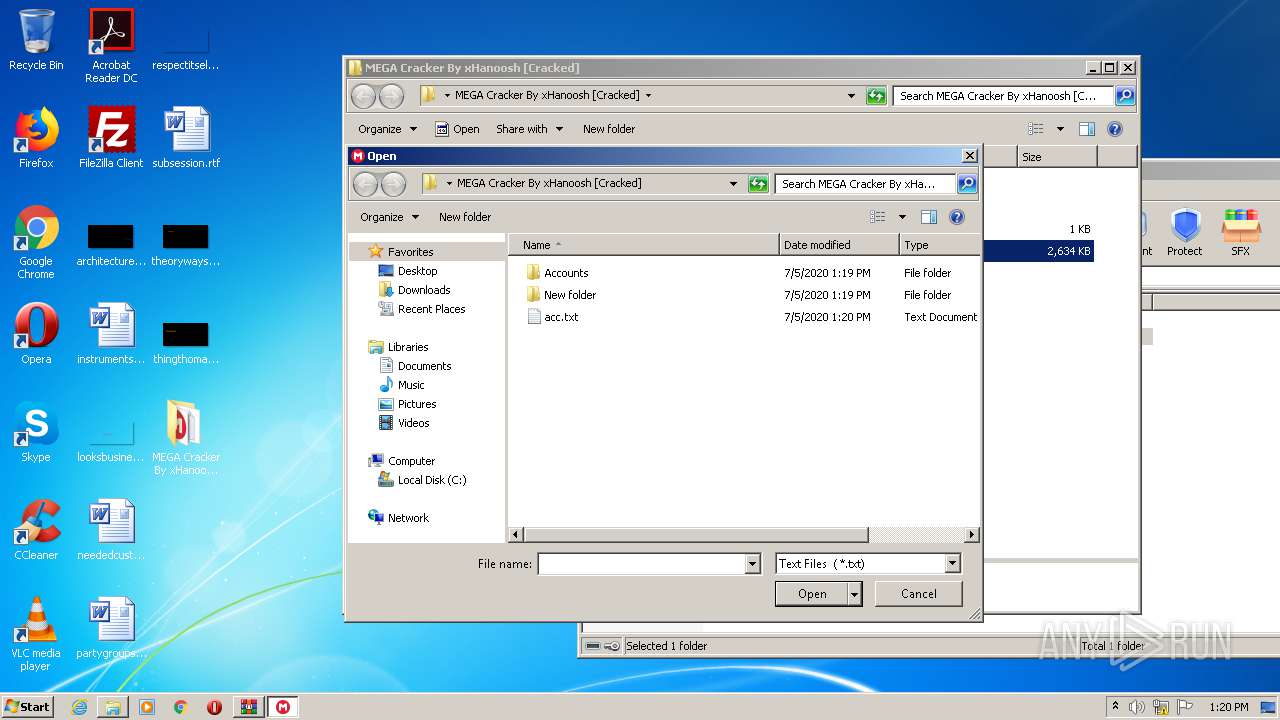Viewport: 1280px width, 720px height.
Task: Click the Cancel button
Action: pos(919,594)
